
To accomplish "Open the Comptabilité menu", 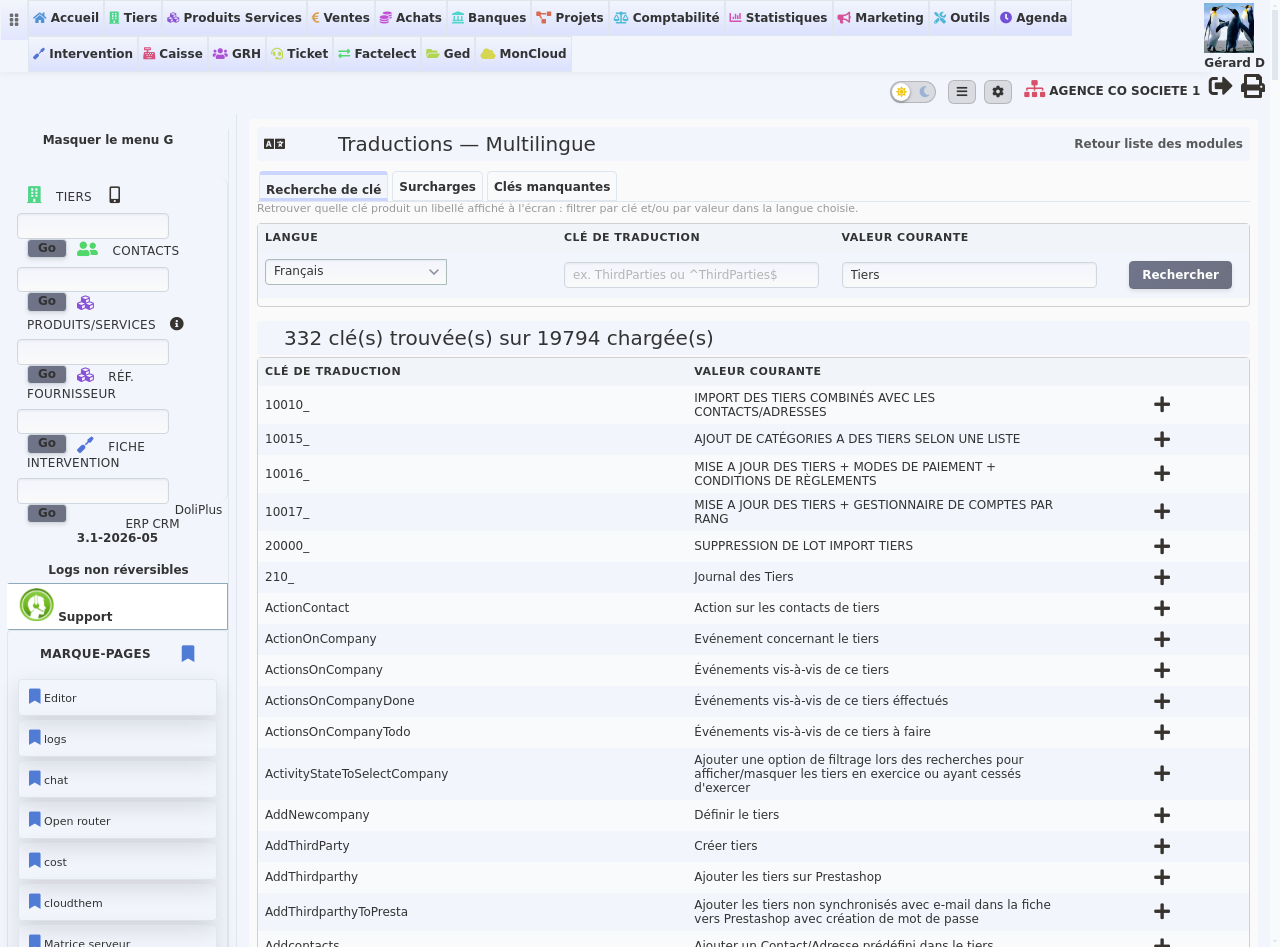I will coord(666,18).
